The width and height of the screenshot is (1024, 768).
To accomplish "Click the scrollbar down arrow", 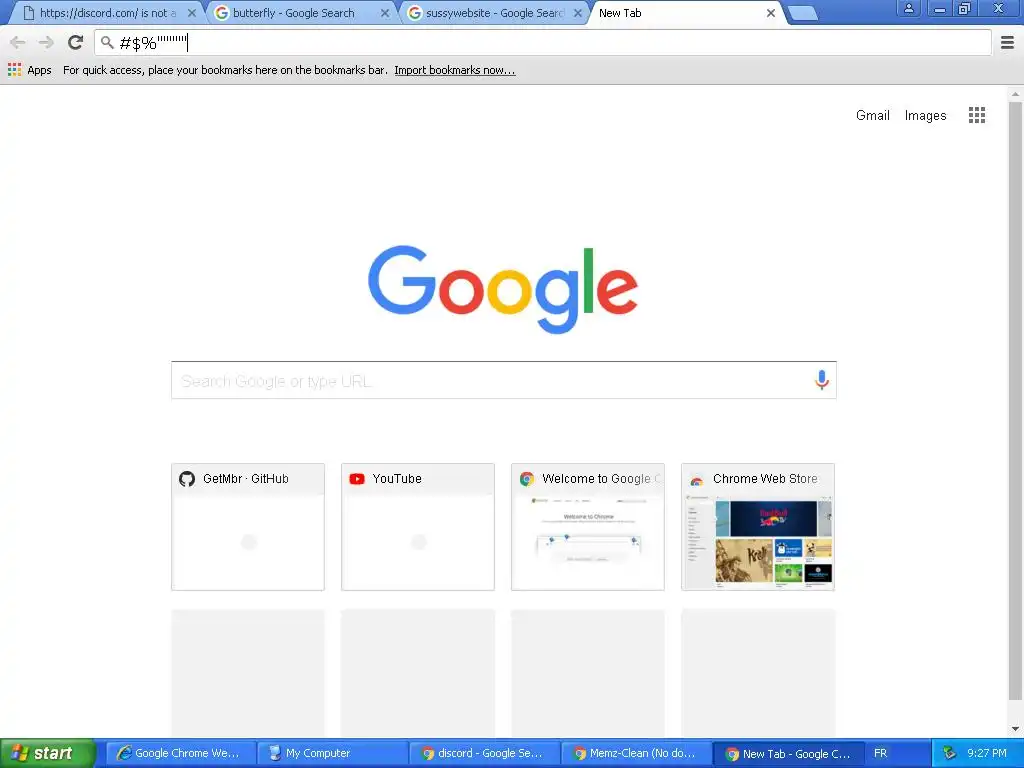I will [x=1015, y=729].
